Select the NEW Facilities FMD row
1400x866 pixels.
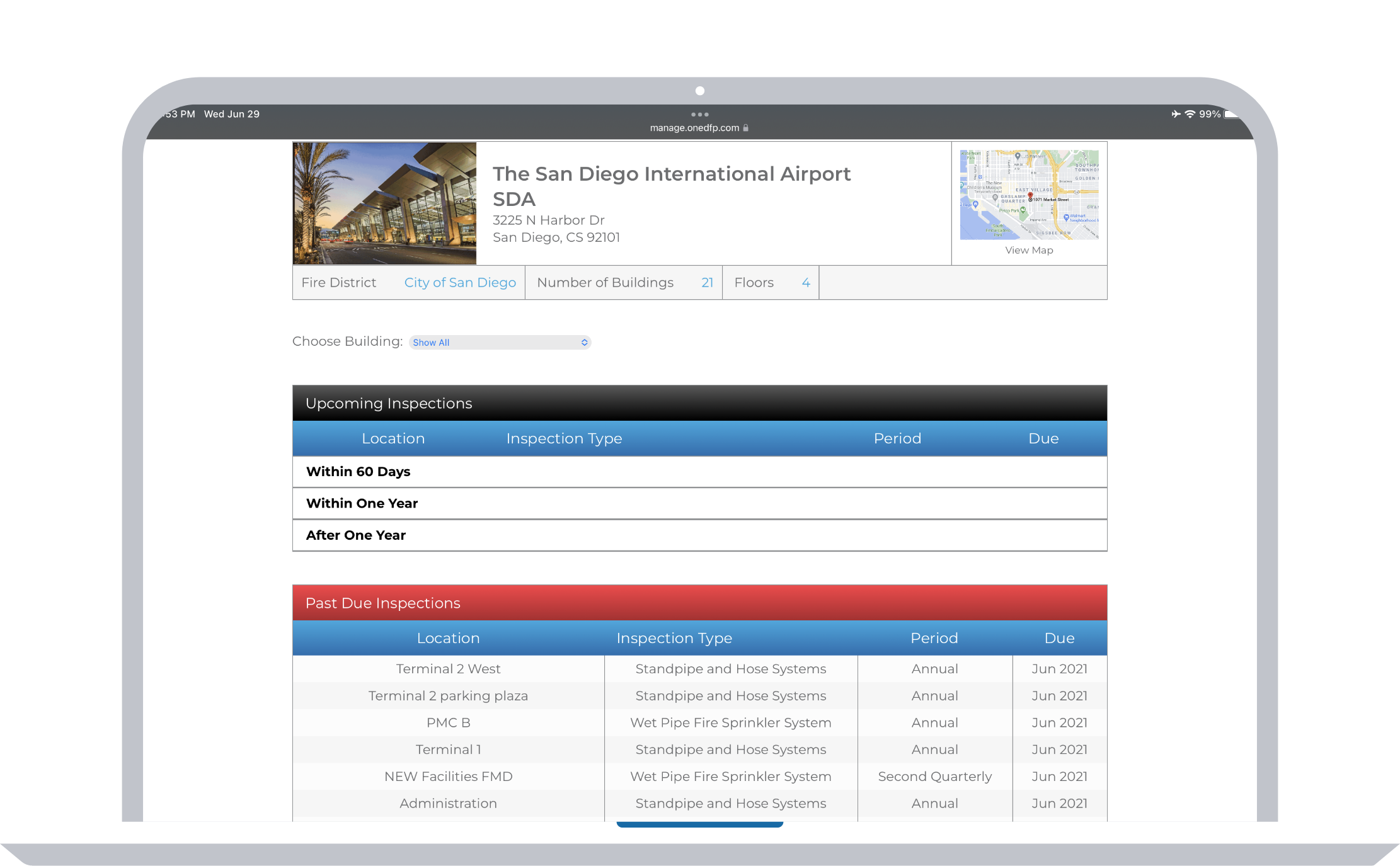click(448, 777)
